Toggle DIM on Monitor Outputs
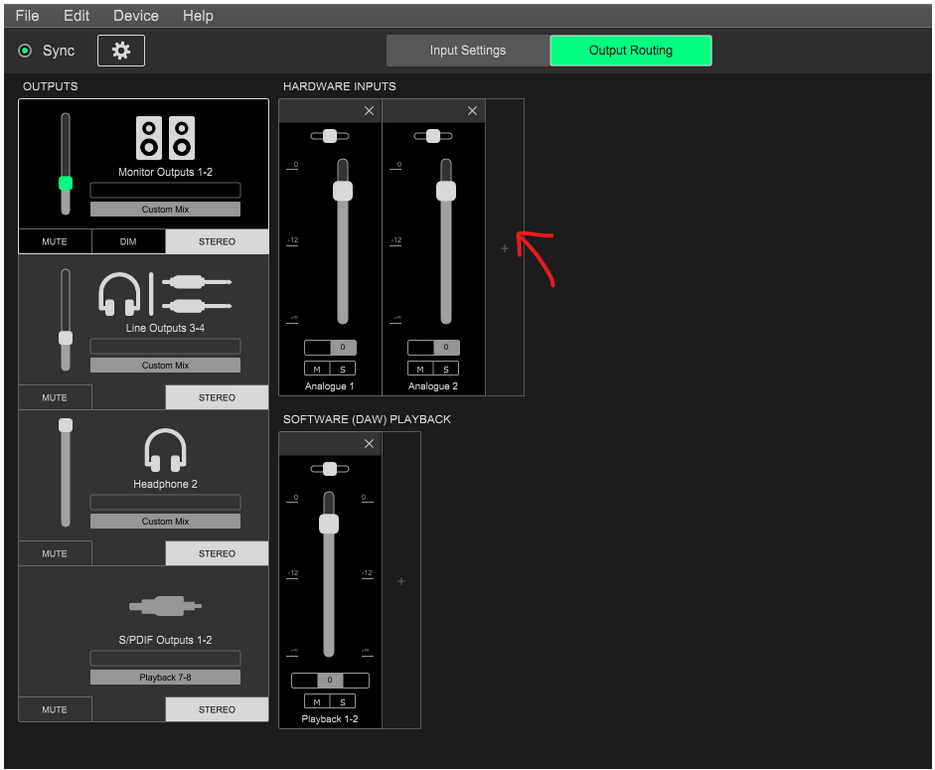Screen dimensions: 935x770 click(128, 242)
